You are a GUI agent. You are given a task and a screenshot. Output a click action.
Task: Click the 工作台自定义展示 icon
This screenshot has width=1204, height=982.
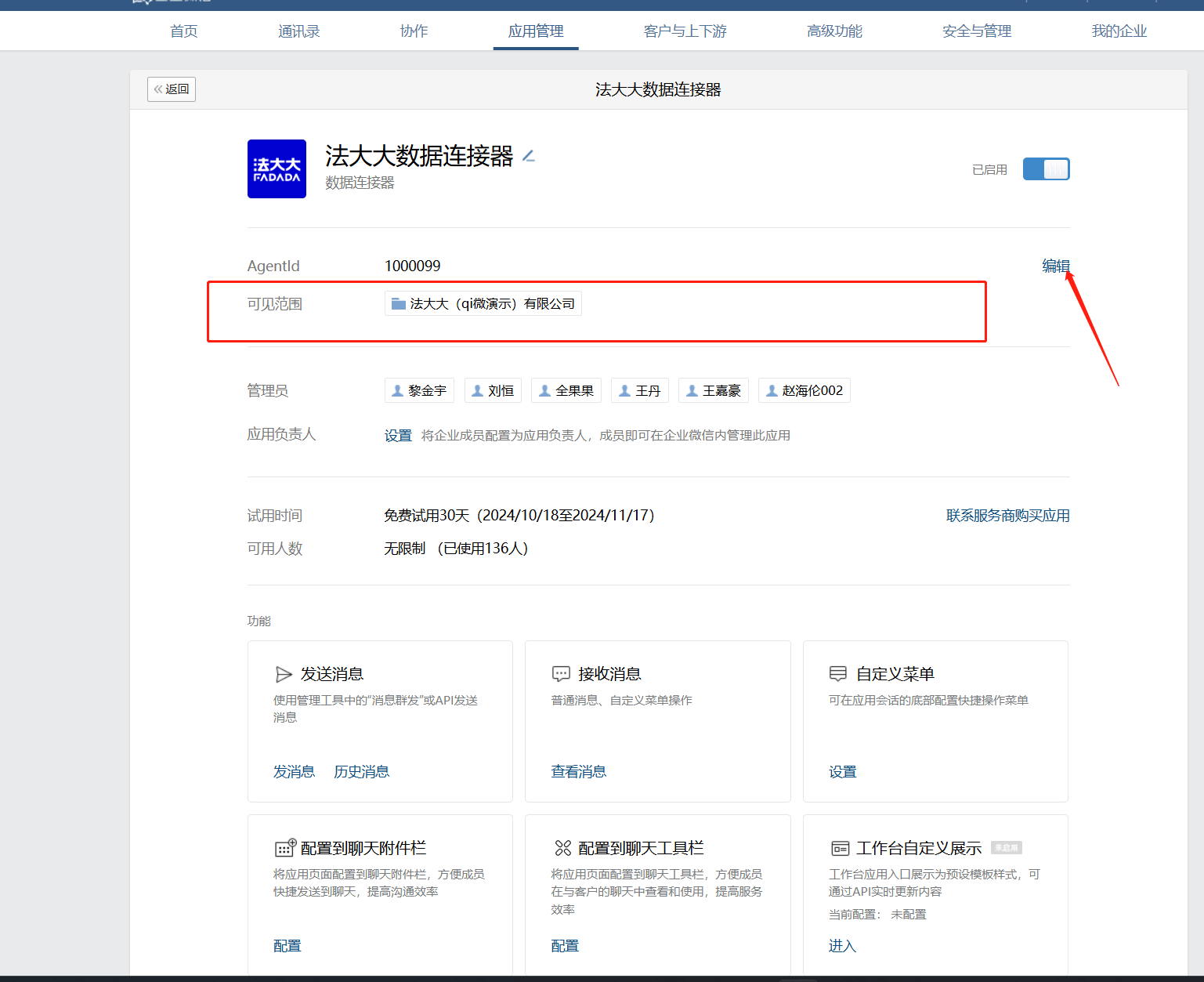click(x=840, y=849)
